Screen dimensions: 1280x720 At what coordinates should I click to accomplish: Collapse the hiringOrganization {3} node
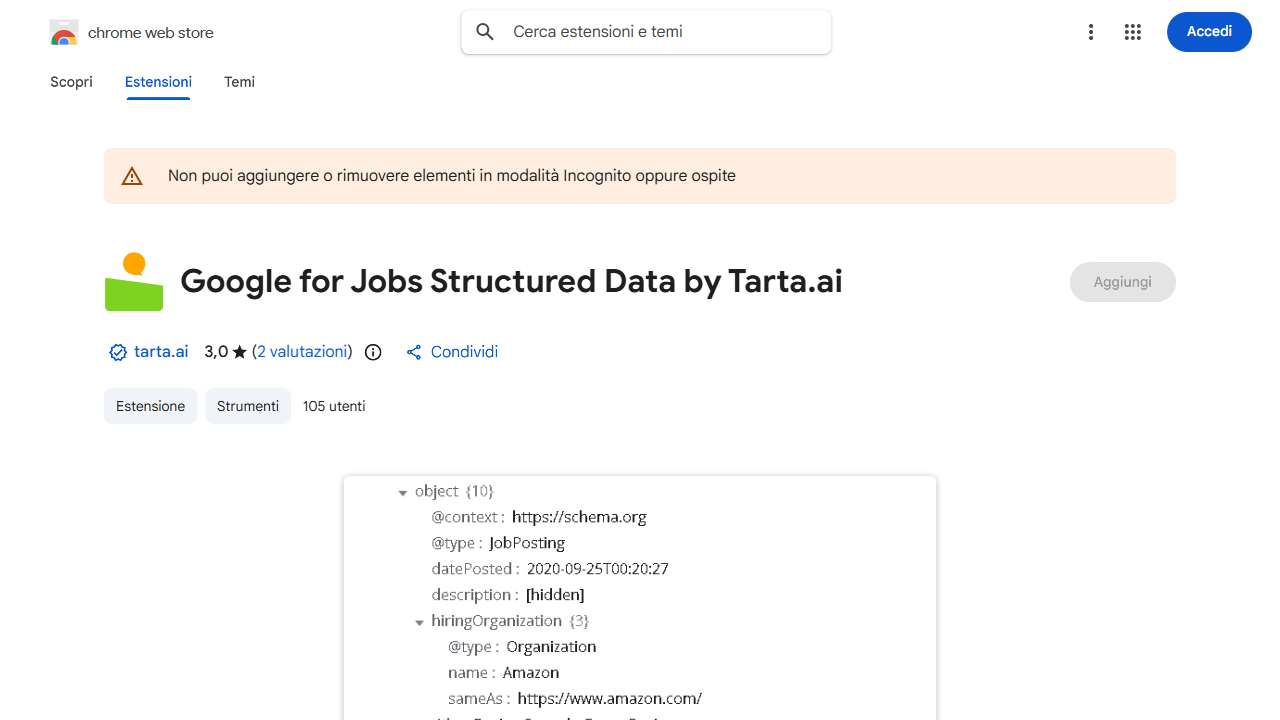pyautogui.click(x=419, y=621)
